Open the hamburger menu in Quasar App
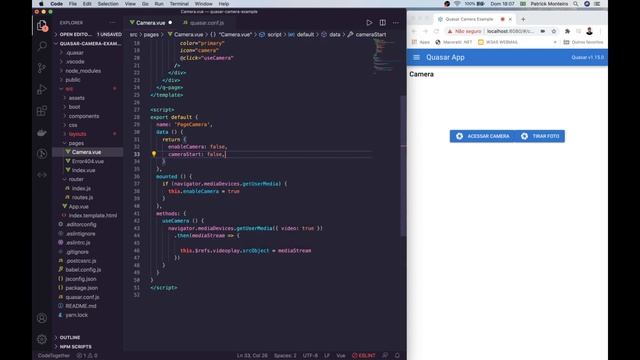 416,58
